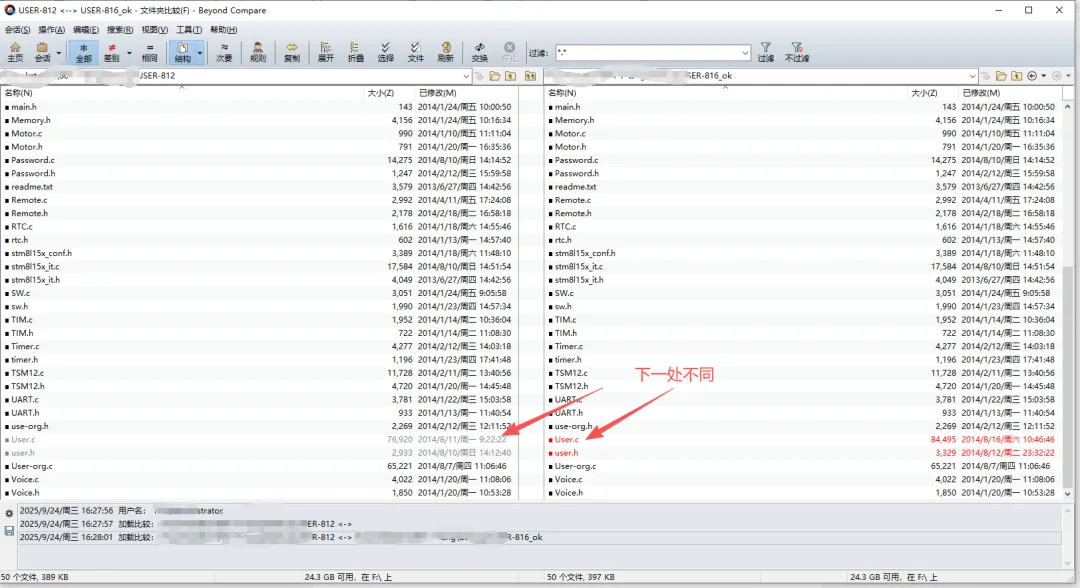Select stm8l15x_conf.h in the left pane
Image resolution: width=1080 pixels, height=588 pixels.
[41, 253]
